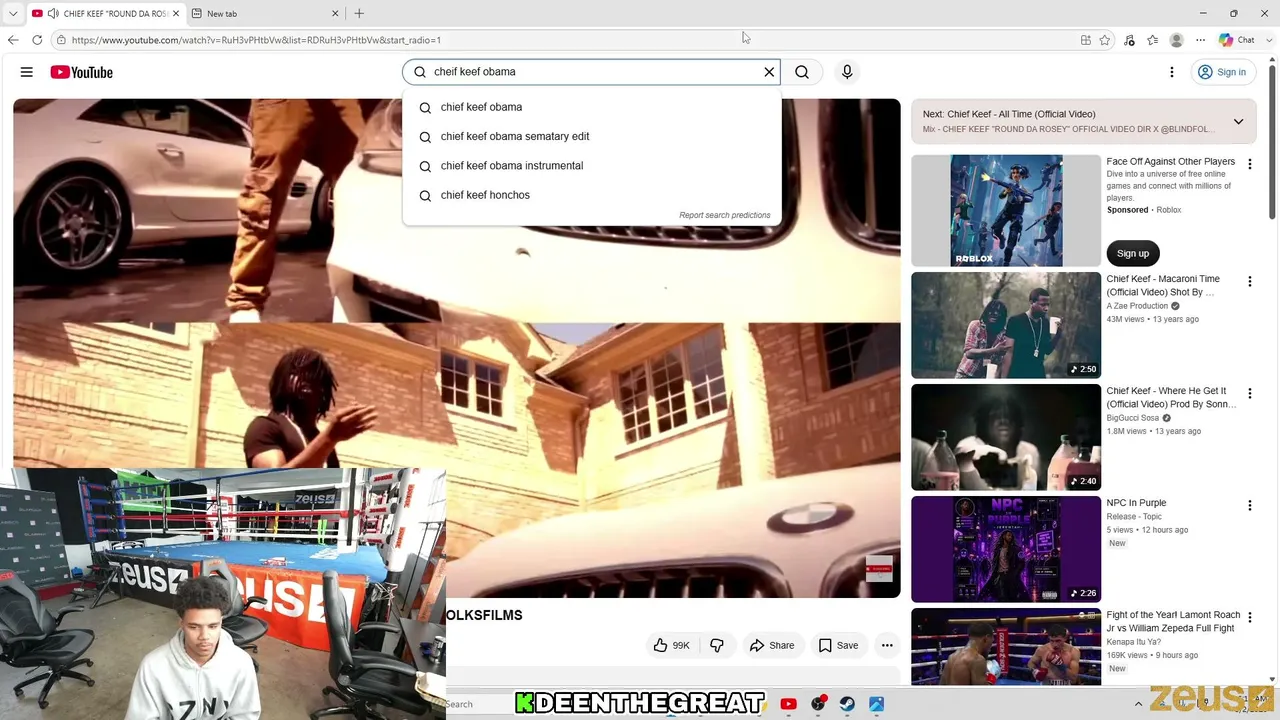Play Lamont Roach vs Zepeda fight thumbnail
This screenshot has width=1280, height=720.
(1006, 646)
